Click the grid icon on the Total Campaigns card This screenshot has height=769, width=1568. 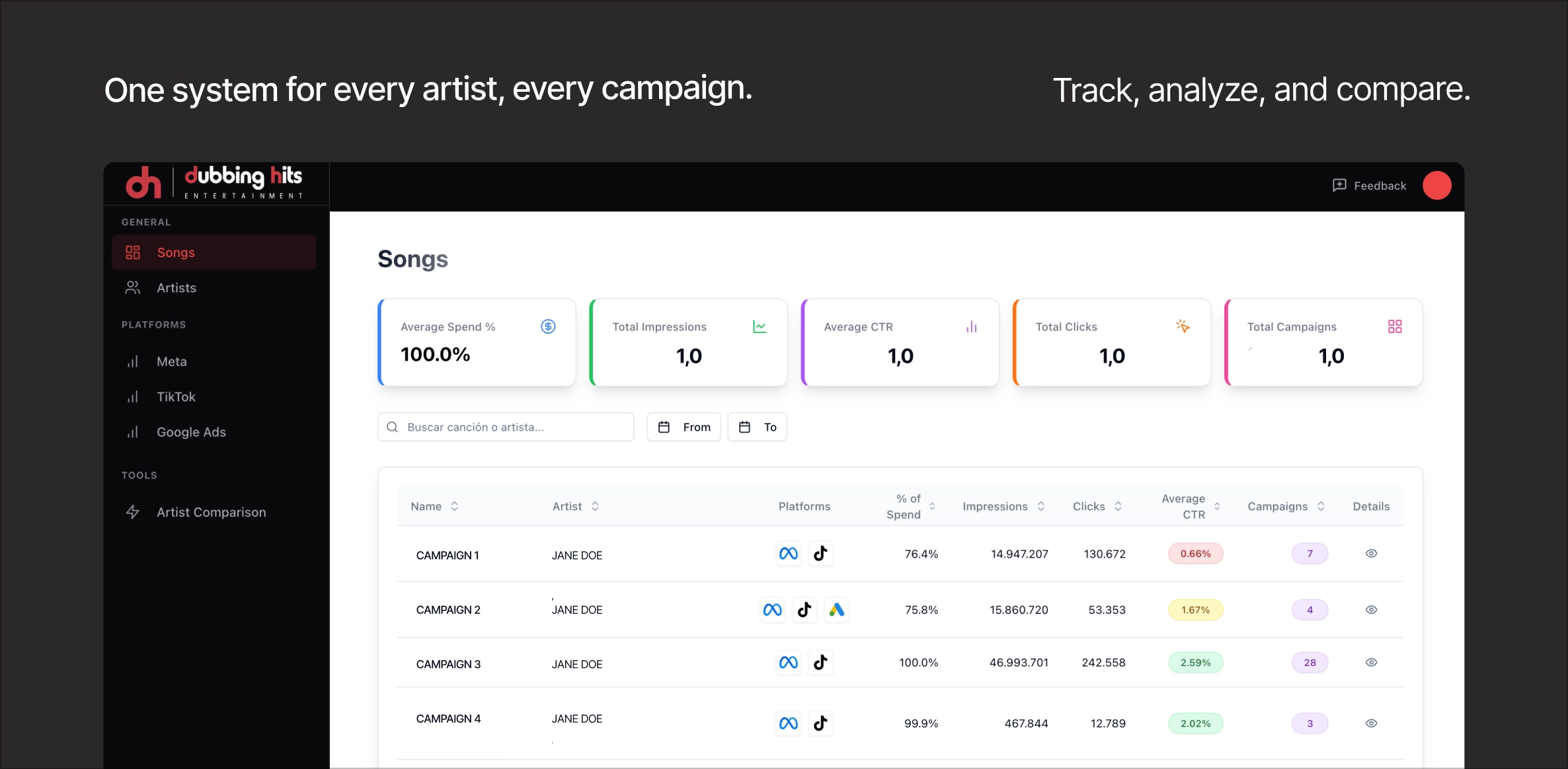(x=1395, y=326)
